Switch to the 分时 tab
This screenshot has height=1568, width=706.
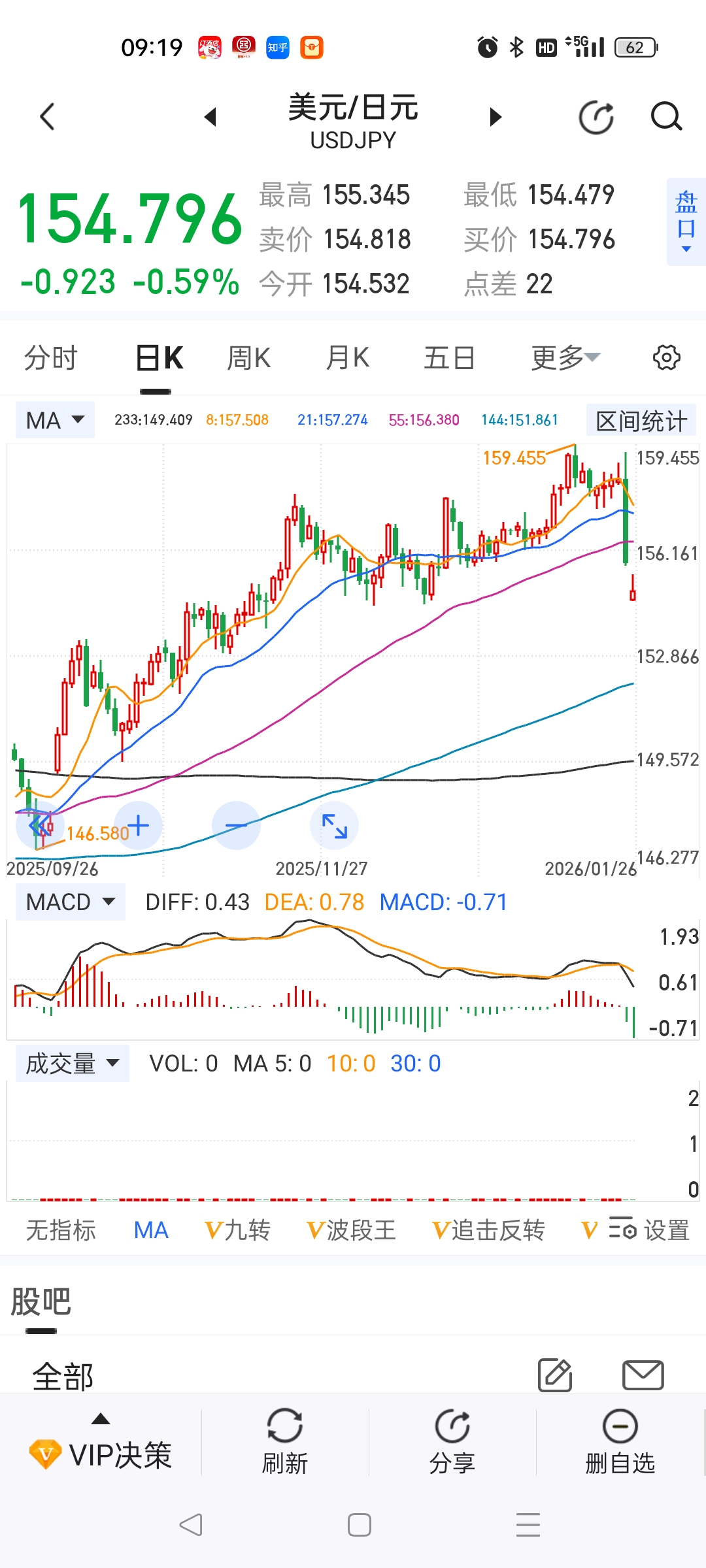(51, 358)
